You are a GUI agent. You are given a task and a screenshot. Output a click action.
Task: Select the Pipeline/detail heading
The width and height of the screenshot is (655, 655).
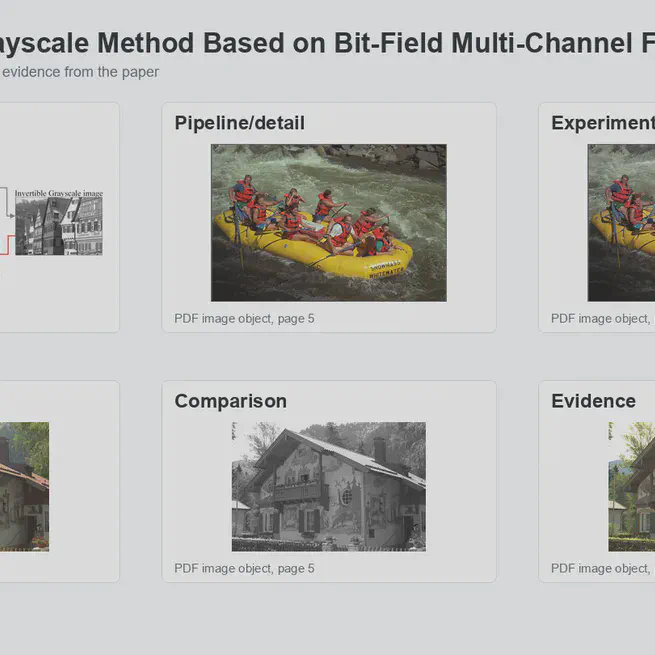coord(240,123)
